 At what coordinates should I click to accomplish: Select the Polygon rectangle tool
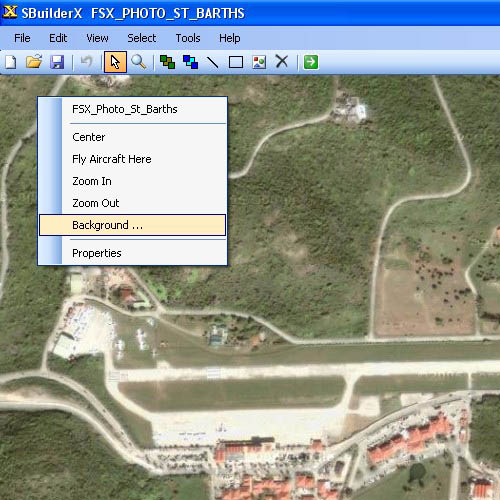(236, 62)
